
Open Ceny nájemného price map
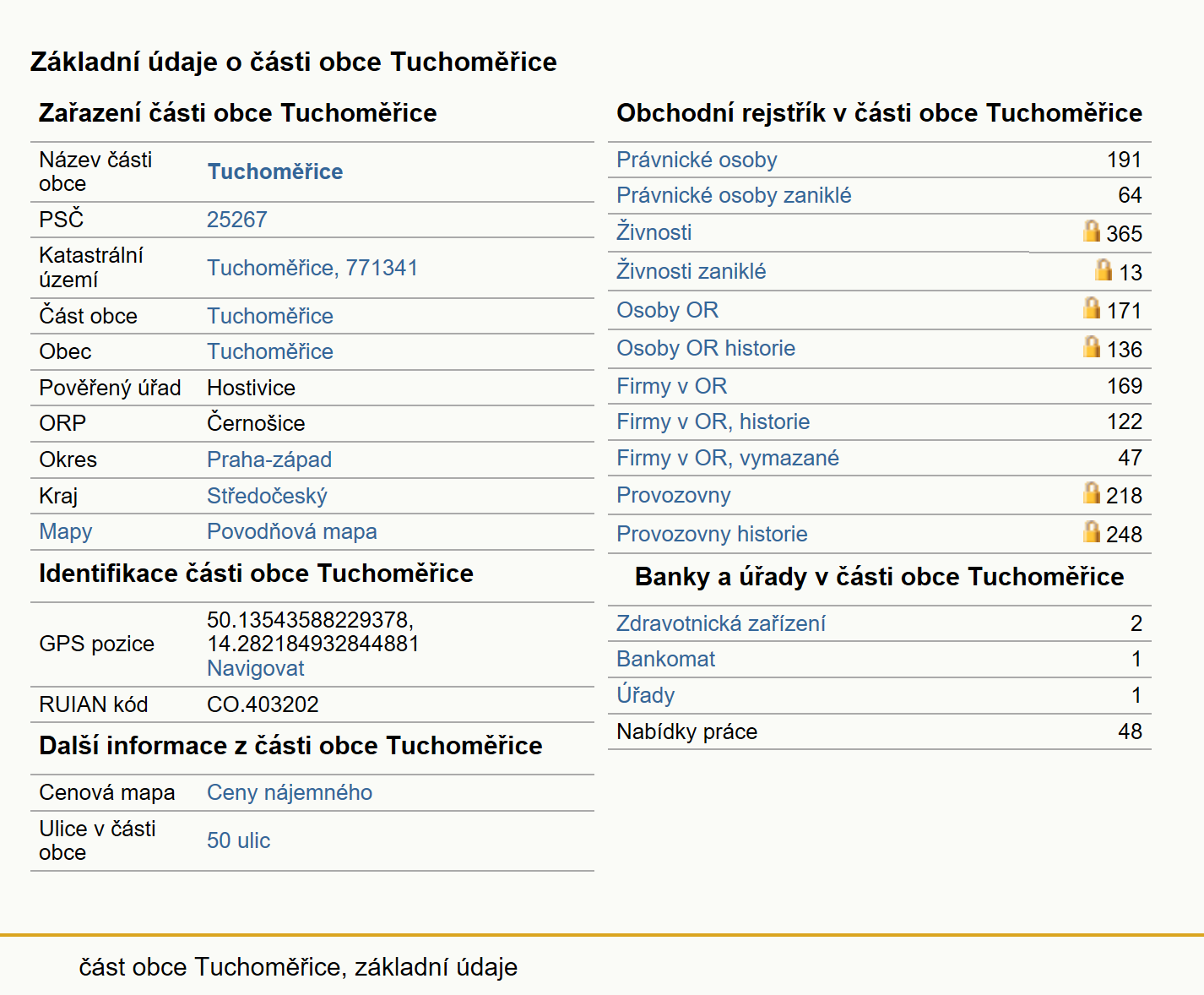point(290,792)
